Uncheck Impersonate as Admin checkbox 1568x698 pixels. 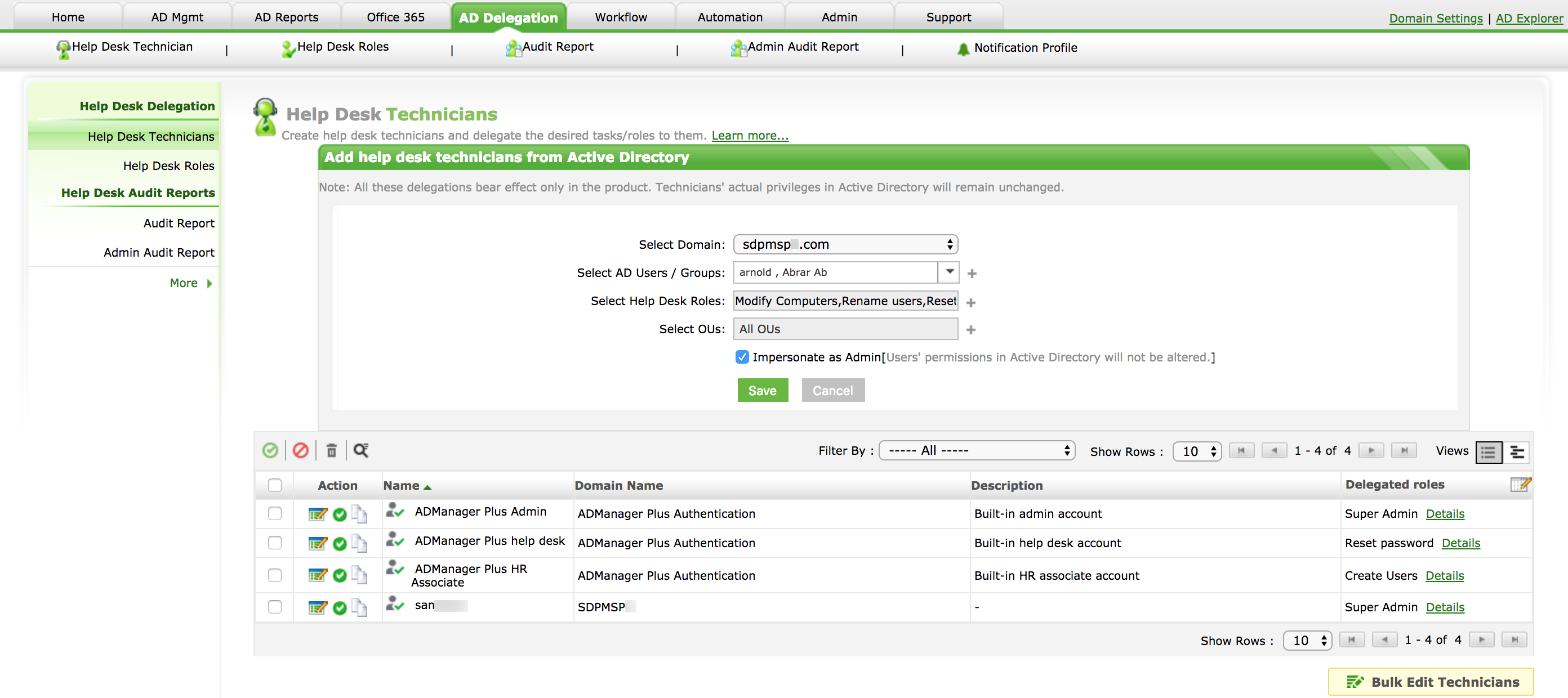click(x=741, y=357)
